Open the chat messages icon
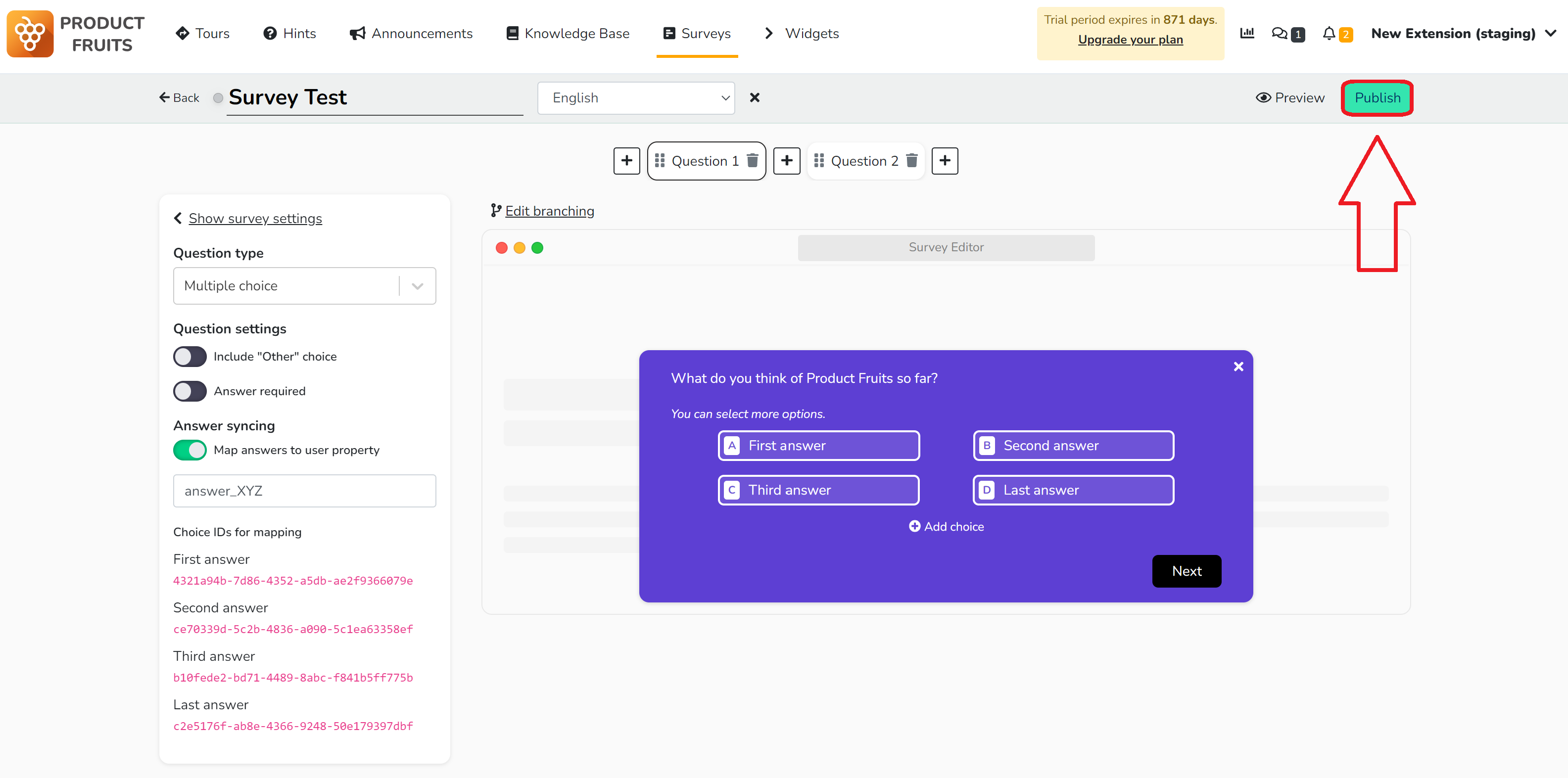This screenshot has height=780, width=1568. pyautogui.click(x=1280, y=34)
